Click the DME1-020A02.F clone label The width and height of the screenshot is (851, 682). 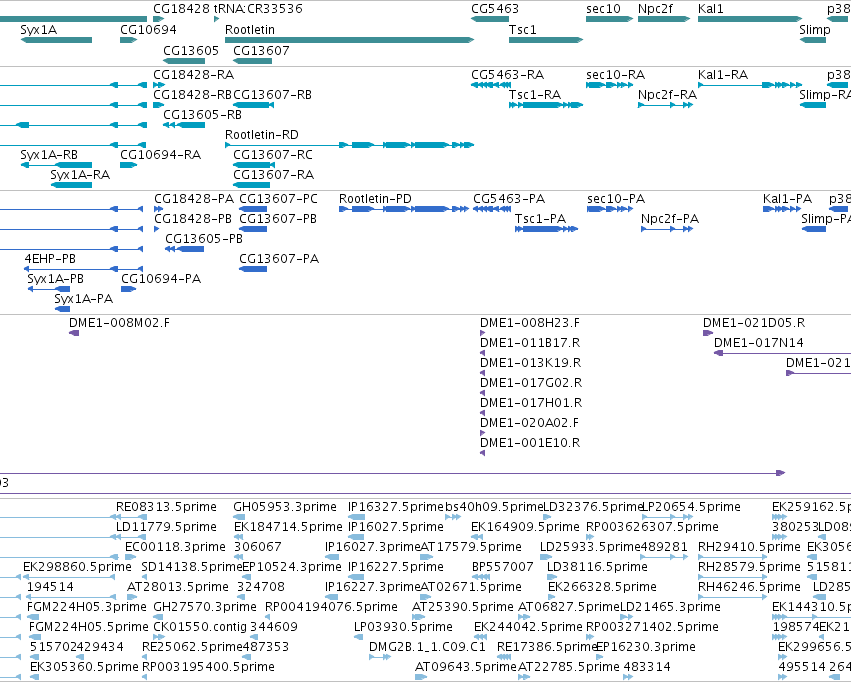point(530,424)
